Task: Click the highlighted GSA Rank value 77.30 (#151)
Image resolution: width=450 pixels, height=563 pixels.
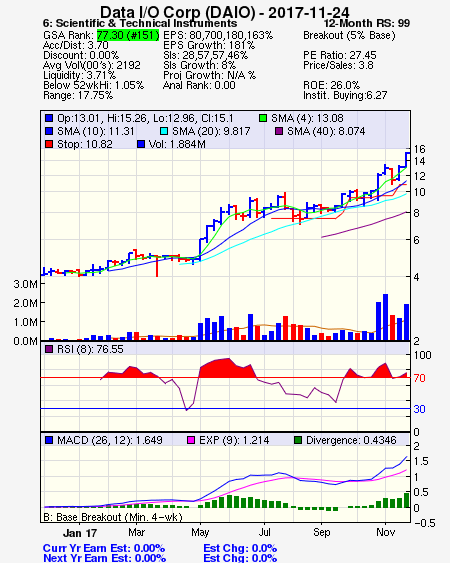Action: coord(128,35)
